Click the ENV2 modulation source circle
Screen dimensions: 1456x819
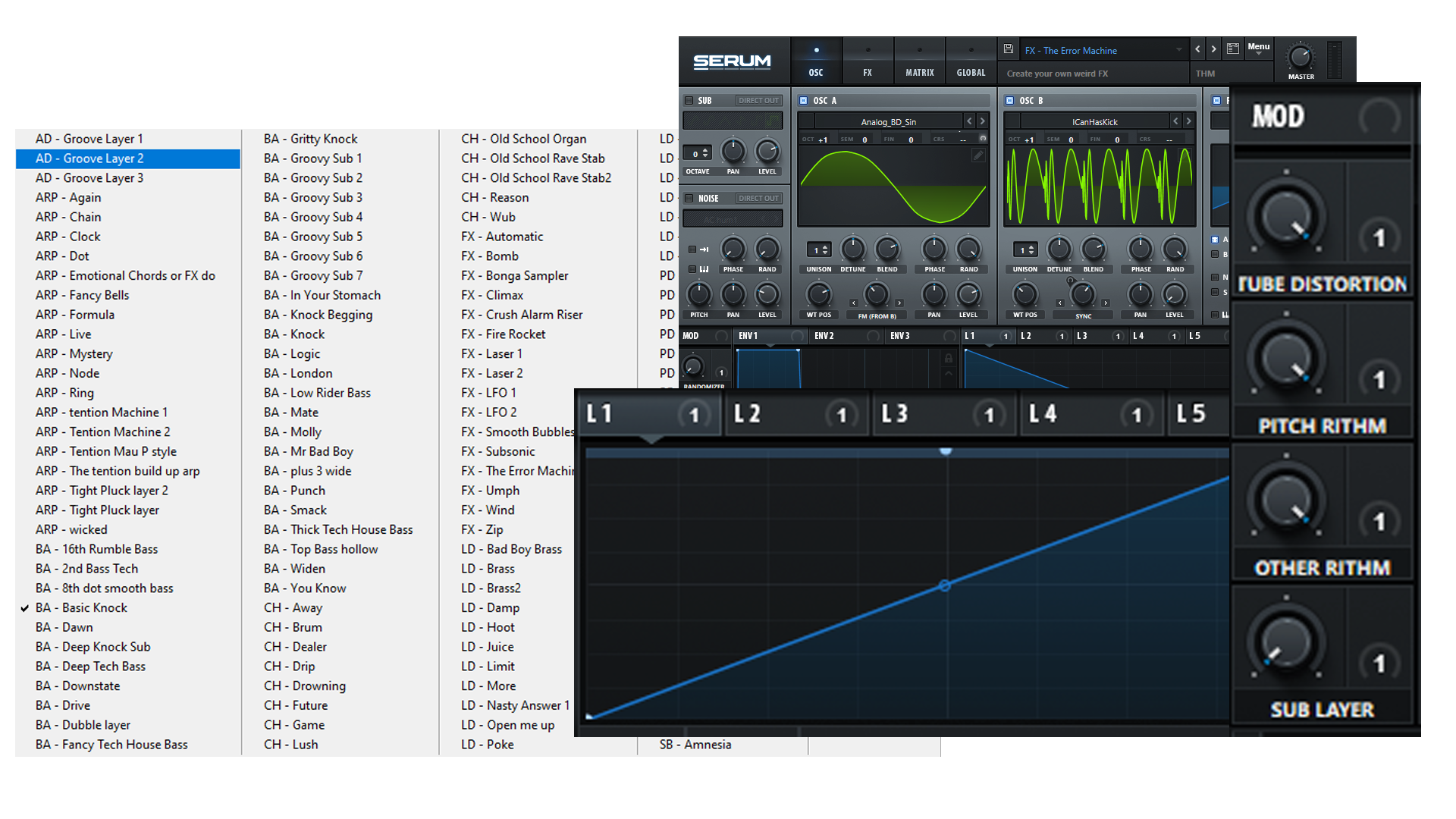click(x=873, y=336)
